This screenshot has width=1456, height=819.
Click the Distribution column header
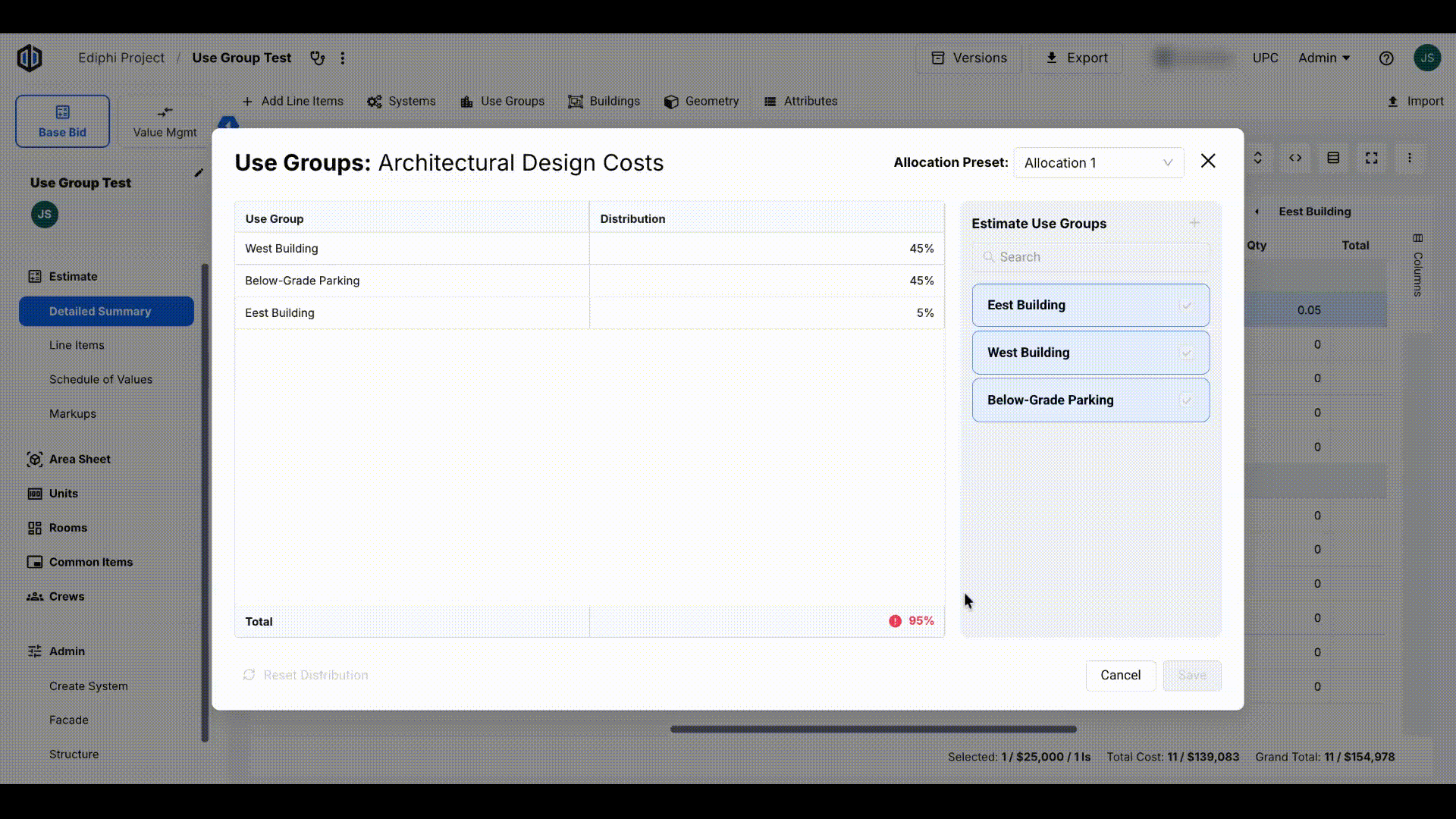click(x=767, y=218)
